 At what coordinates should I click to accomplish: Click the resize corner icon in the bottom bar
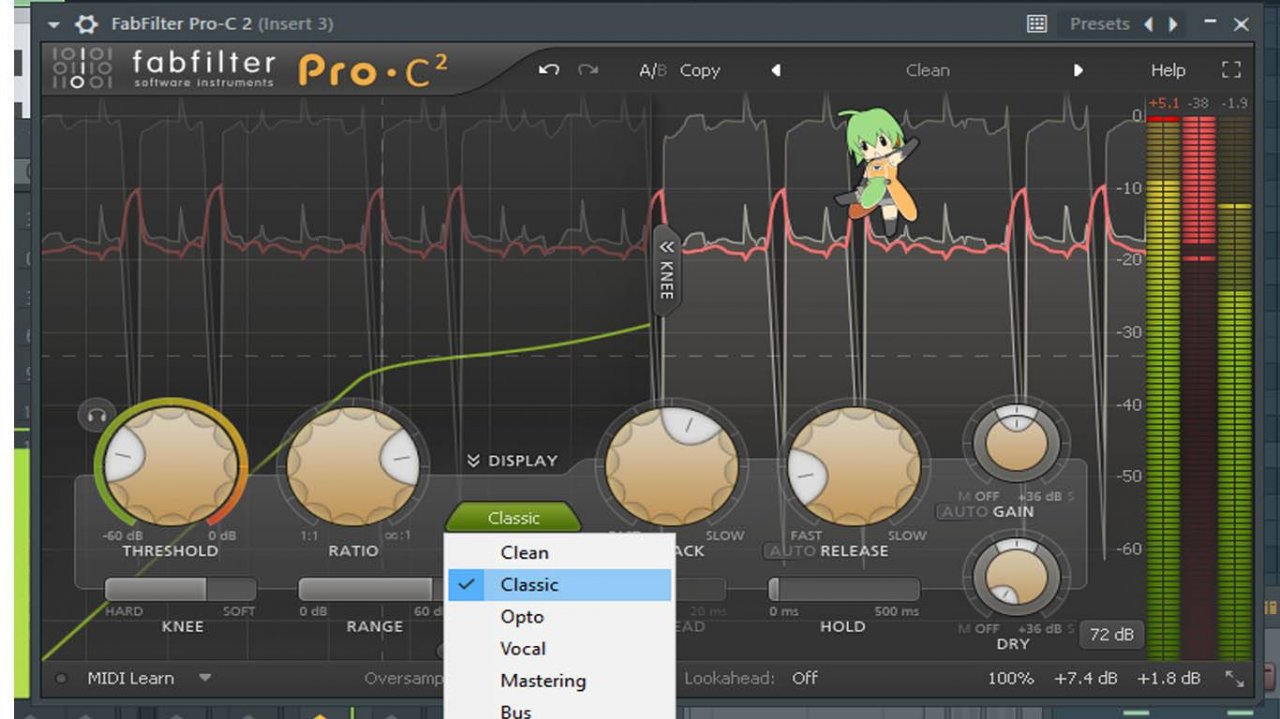click(x=1234, y=678)
